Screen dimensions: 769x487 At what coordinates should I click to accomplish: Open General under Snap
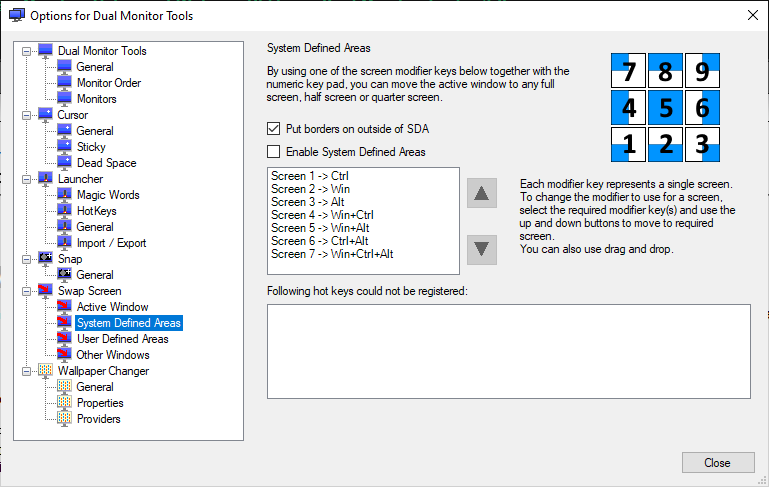point(95,275)
